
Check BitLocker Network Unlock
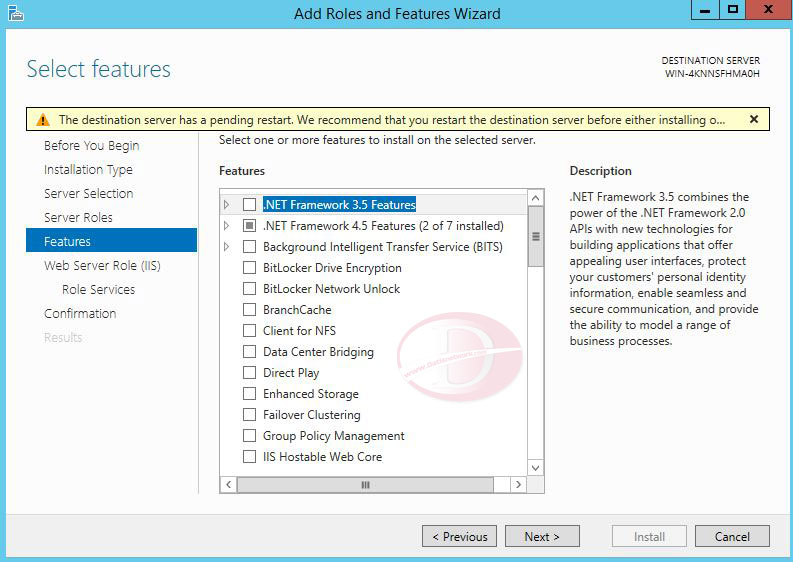(249, 289)
